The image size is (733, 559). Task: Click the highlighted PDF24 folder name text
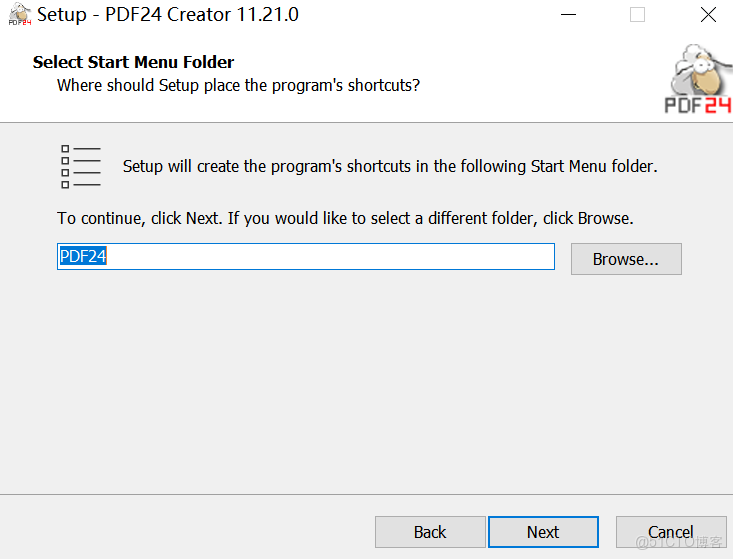coord(83,257)
